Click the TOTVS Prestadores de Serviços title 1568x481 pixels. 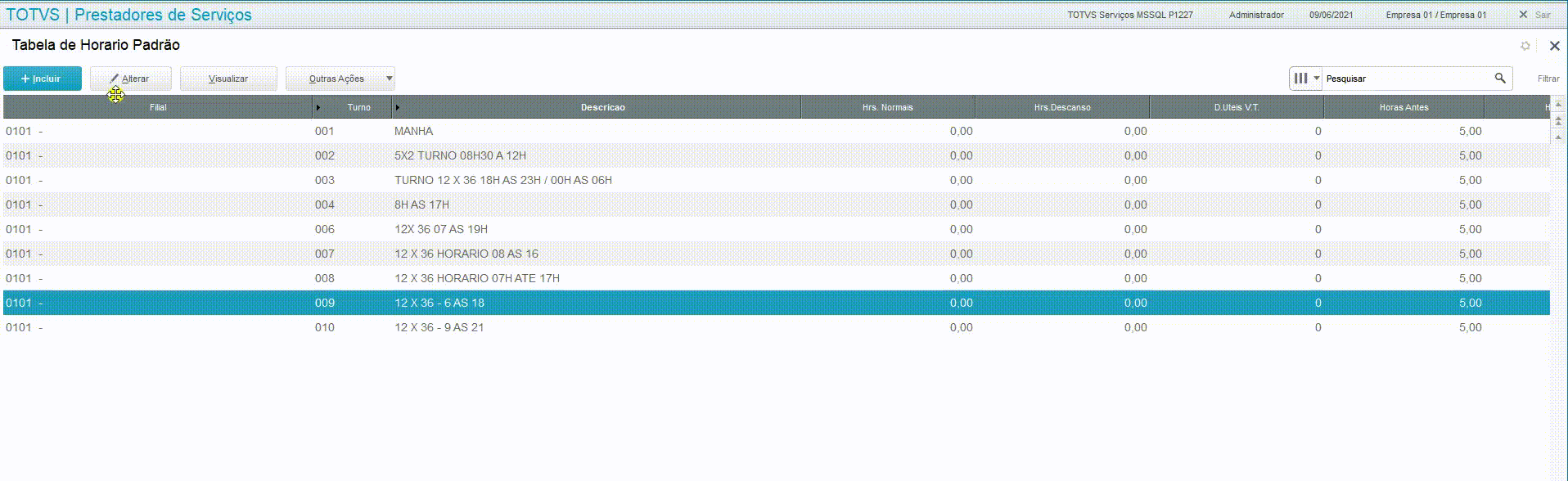coord(128,15)
